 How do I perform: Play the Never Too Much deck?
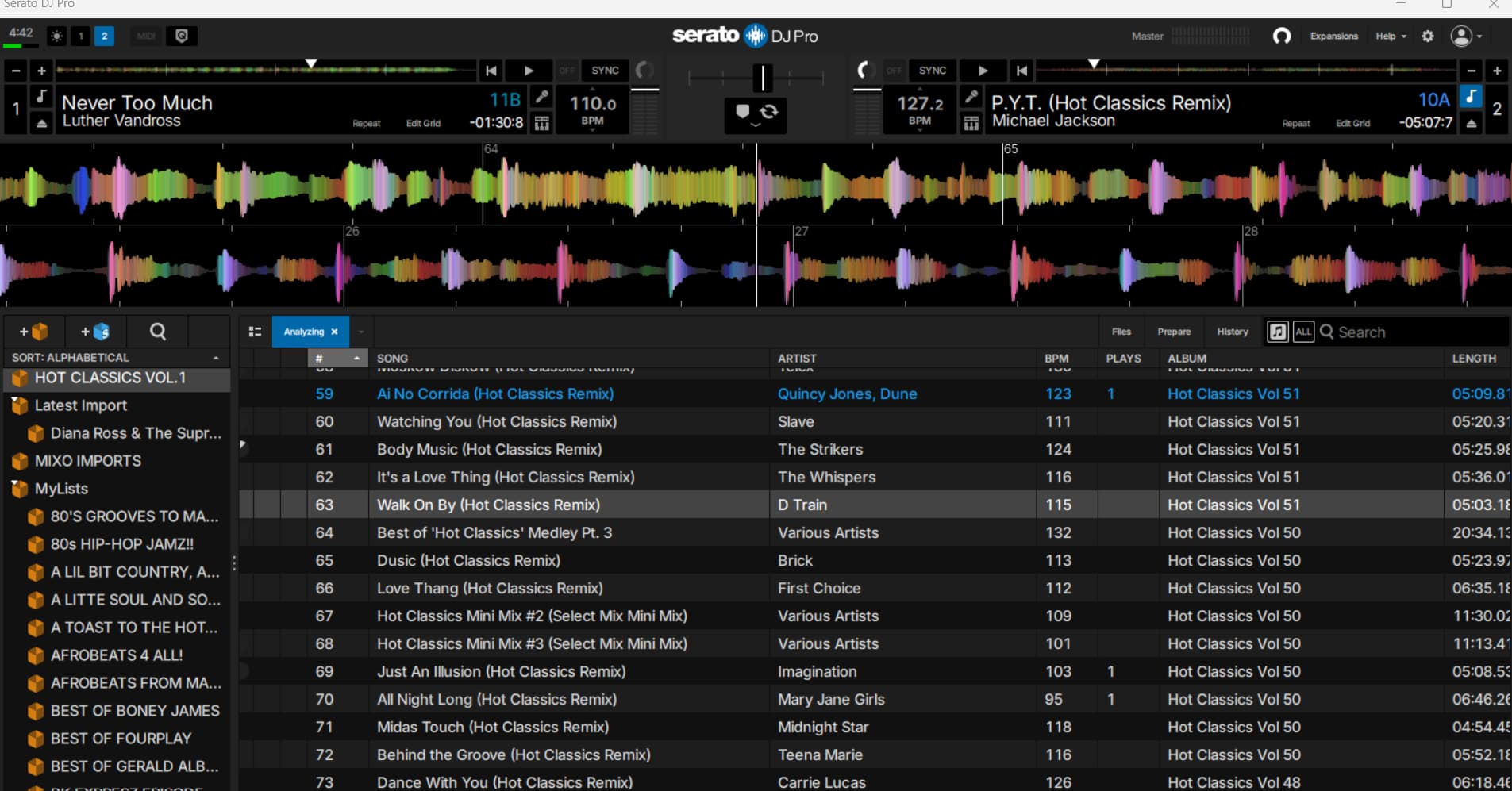pos(529,71)
